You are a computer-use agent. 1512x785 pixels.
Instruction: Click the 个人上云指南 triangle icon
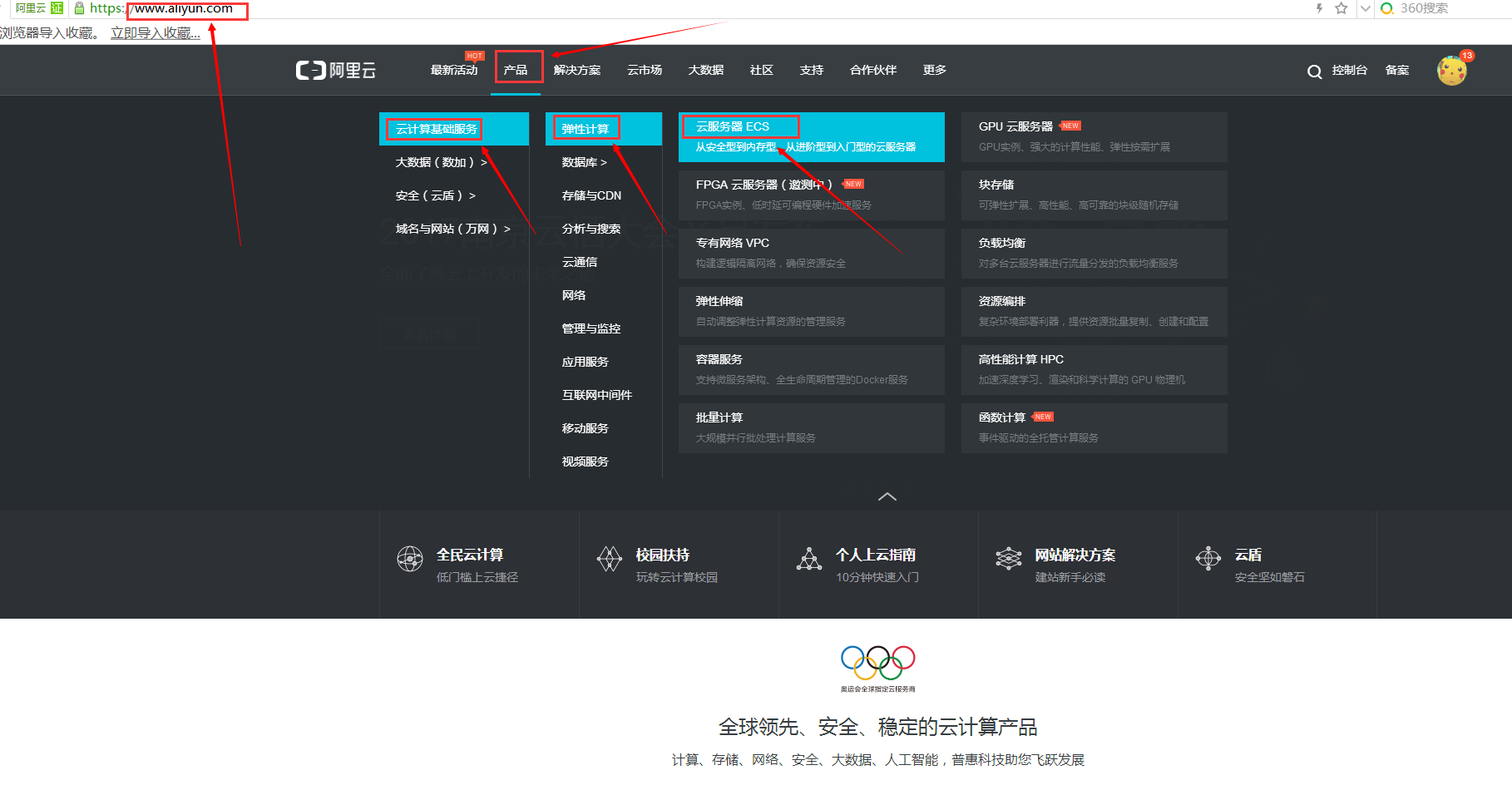point(809,559)
